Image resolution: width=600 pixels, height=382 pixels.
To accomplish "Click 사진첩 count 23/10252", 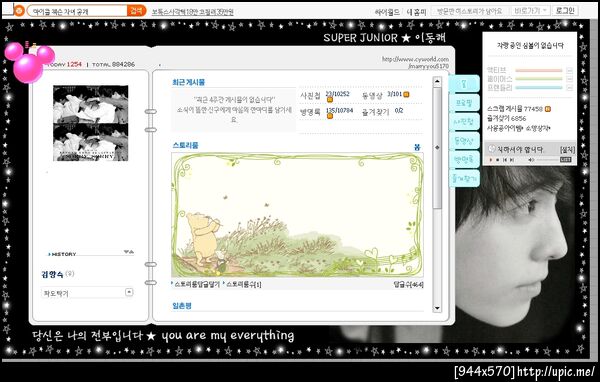I will pyautogui.click(x=337, y=94).
